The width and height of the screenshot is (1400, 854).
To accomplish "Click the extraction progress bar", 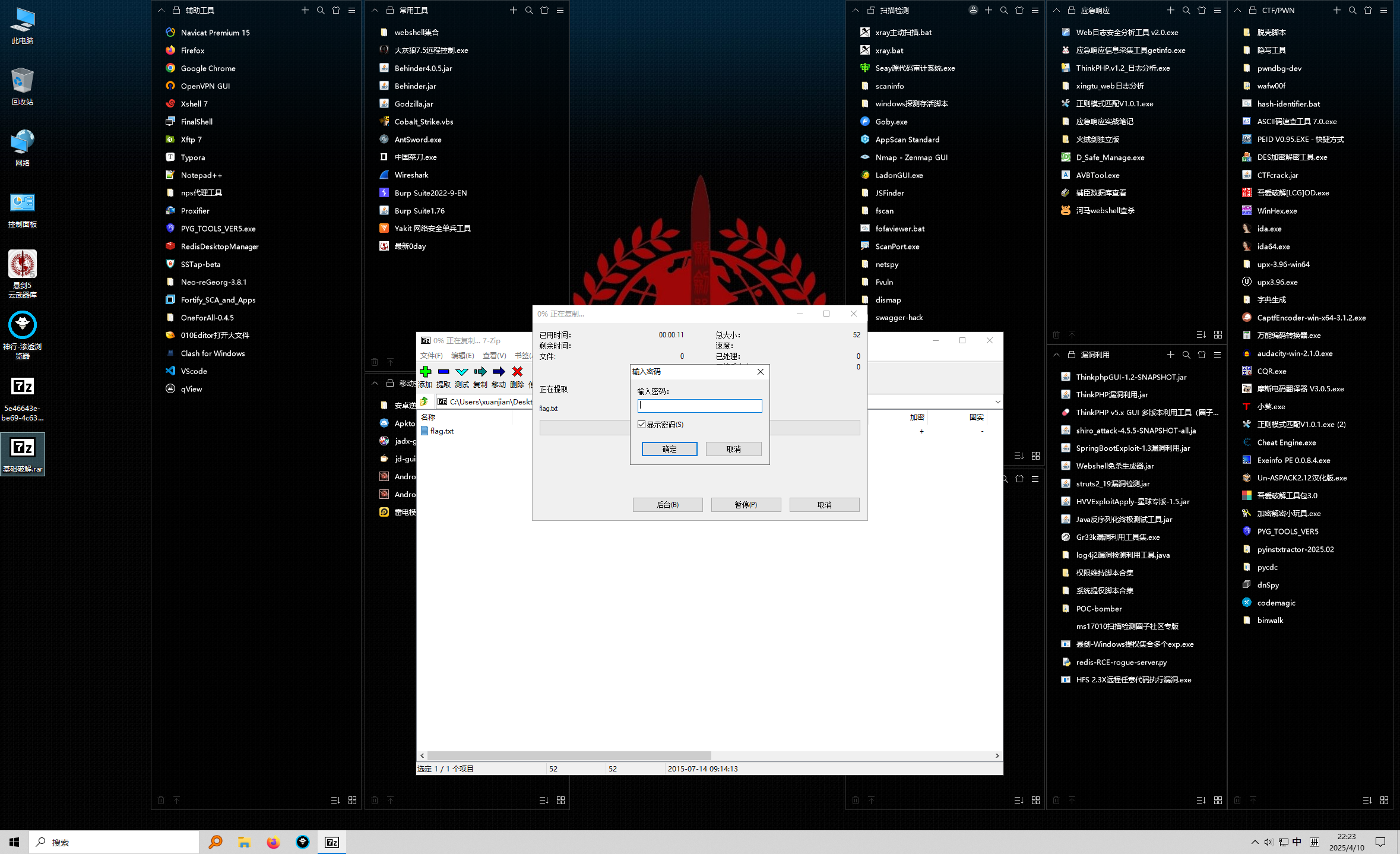I will (x=585, y=428).
